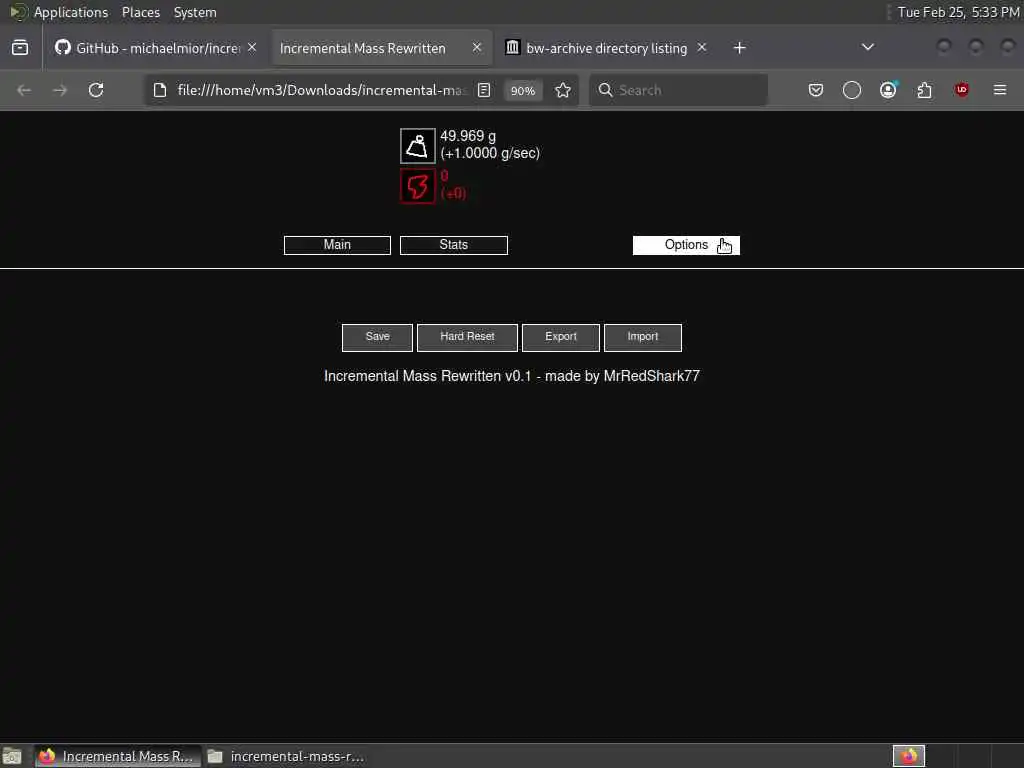Select Incremental Mass R... taskbar window
Image resolution: width=1024 pixels, height=768 pixels.
(x=118, y=756)
